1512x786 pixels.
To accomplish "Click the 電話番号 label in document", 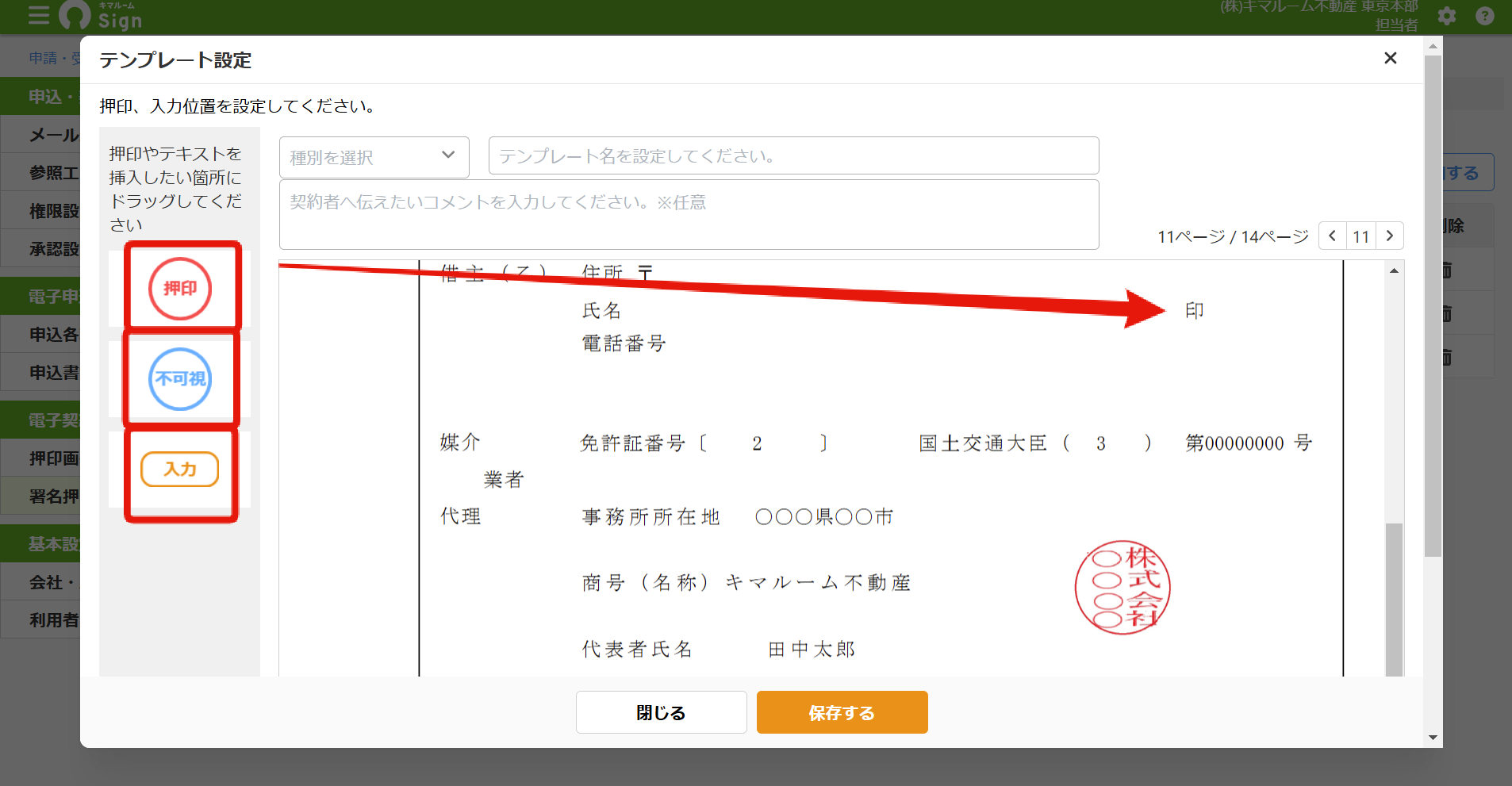I will tap(624, 343).
